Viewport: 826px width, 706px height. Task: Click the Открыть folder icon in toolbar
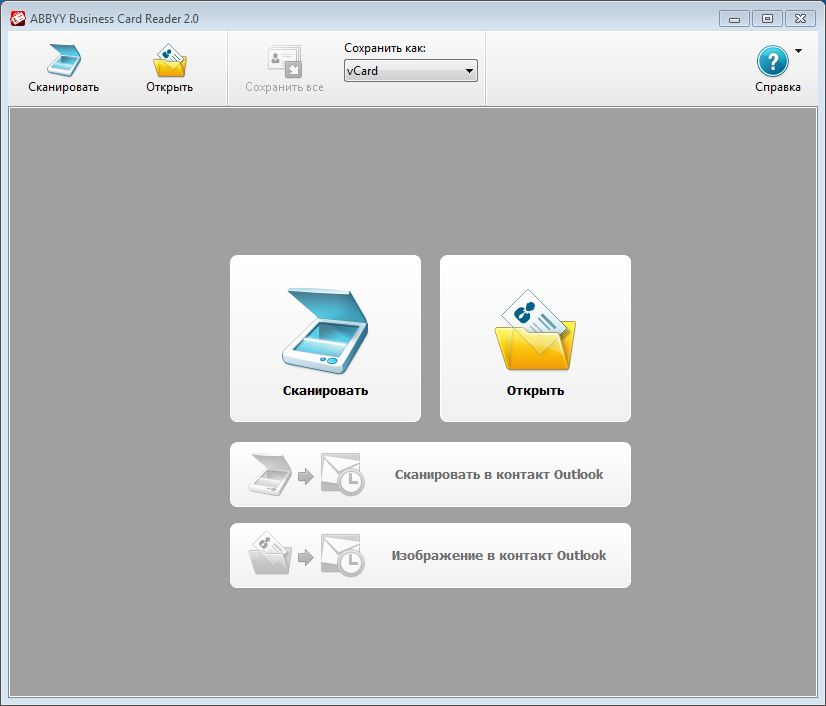tap(170, 61)
